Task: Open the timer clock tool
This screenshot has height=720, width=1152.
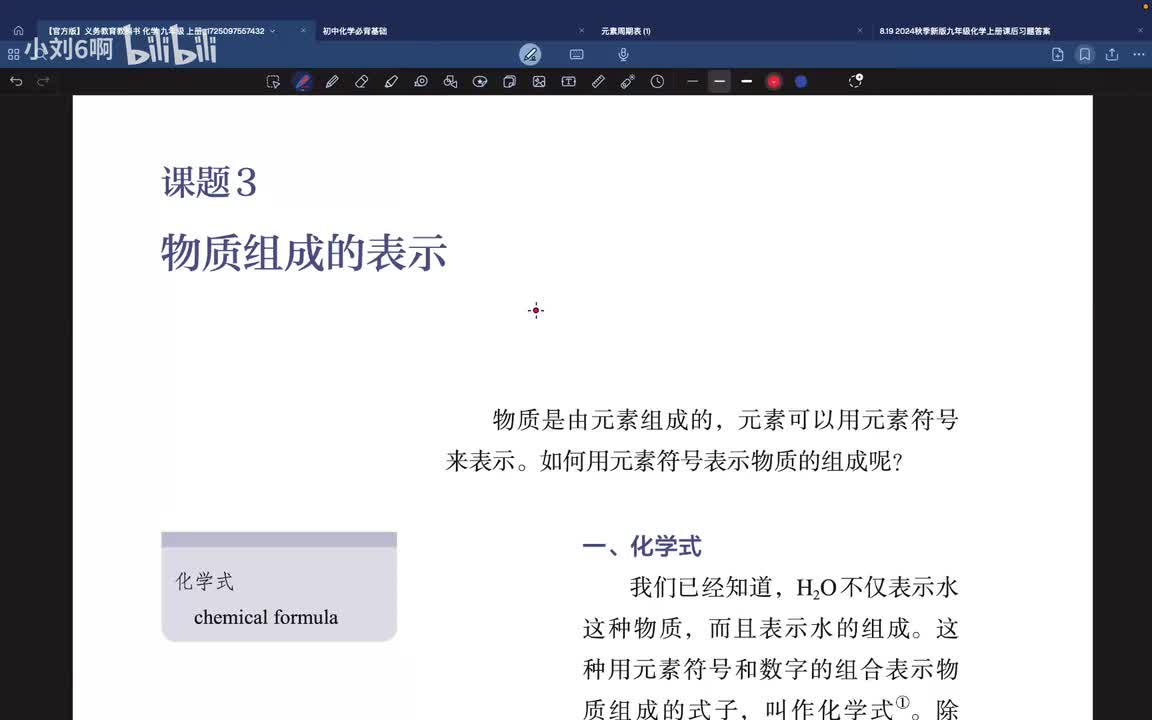Action: pyautogui.click(x=657, y=82)
